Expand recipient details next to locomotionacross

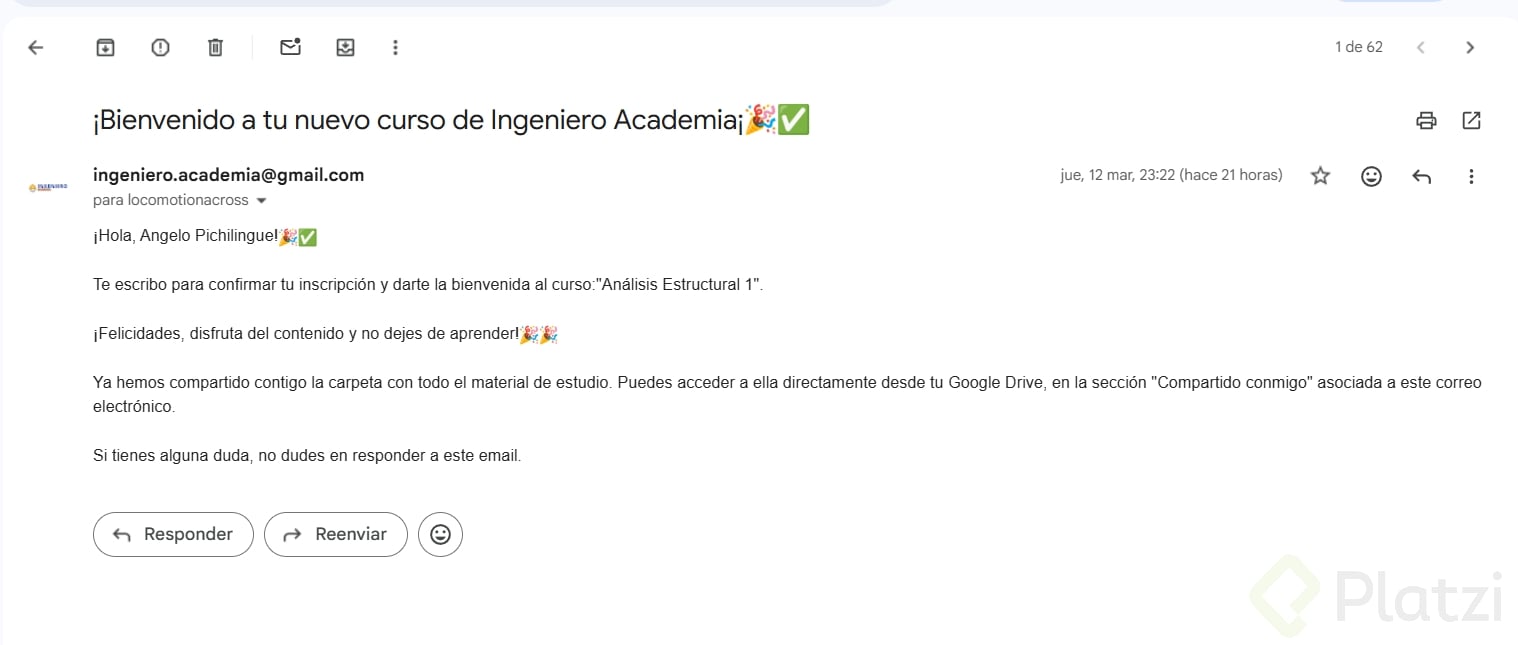262,201
